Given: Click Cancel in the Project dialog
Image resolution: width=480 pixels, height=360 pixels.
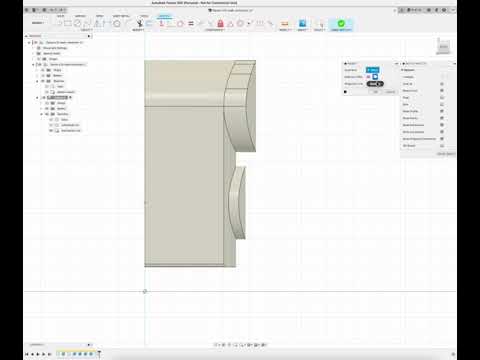Looking at the screenshot, I should (390, 92).
